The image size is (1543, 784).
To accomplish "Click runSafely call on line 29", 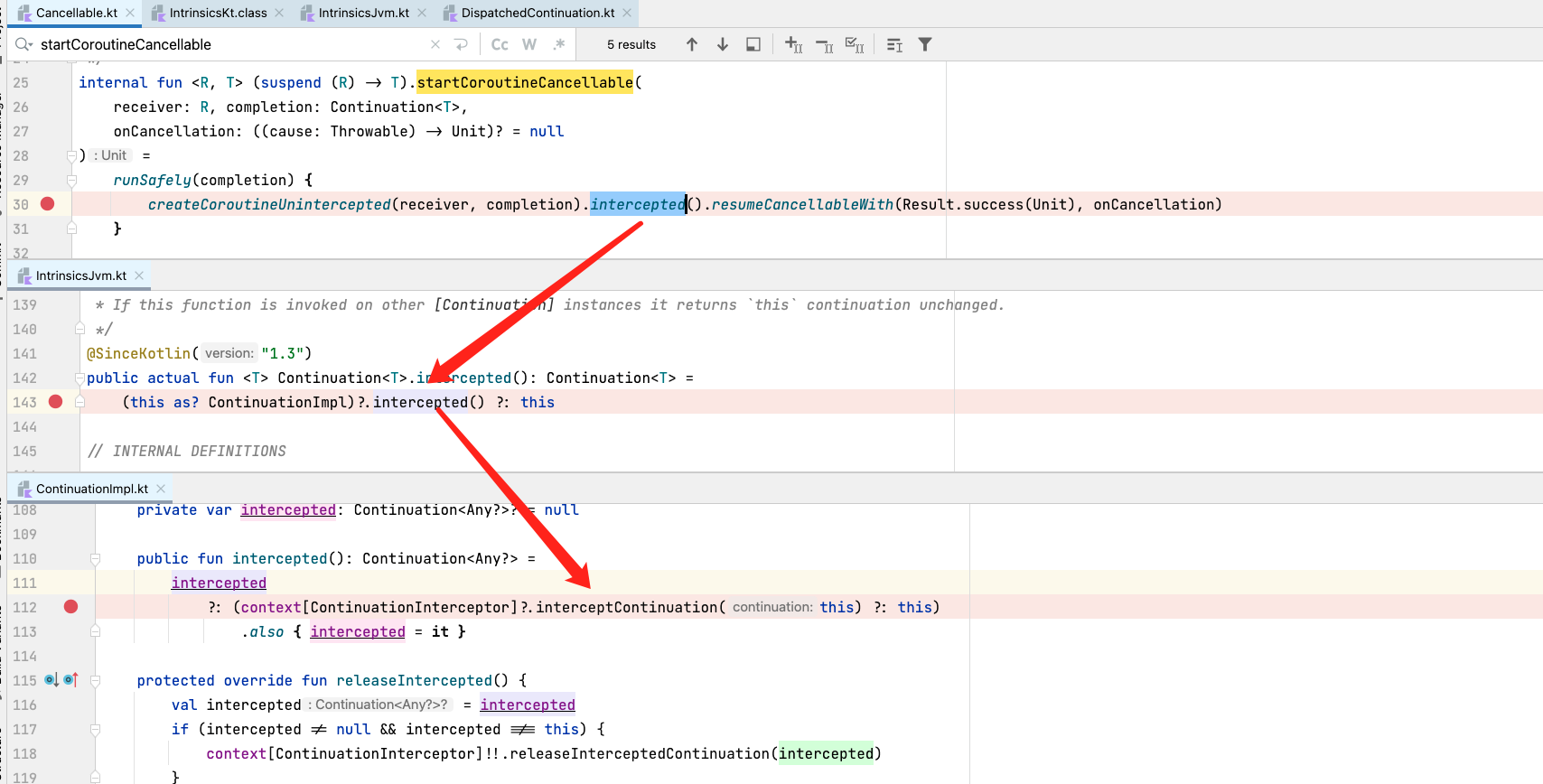I will pyautogui.click(x=153, y=180).
